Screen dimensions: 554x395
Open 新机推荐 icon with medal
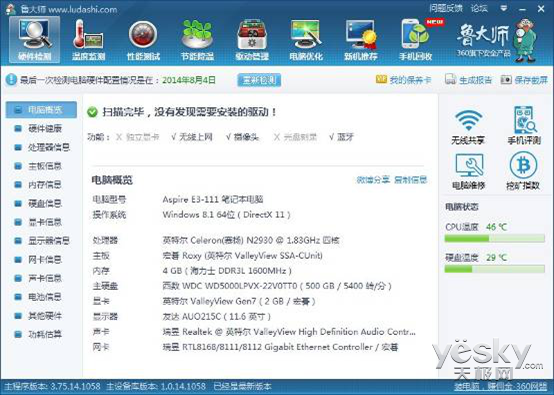pyautogui.click(x=360, y=34)
